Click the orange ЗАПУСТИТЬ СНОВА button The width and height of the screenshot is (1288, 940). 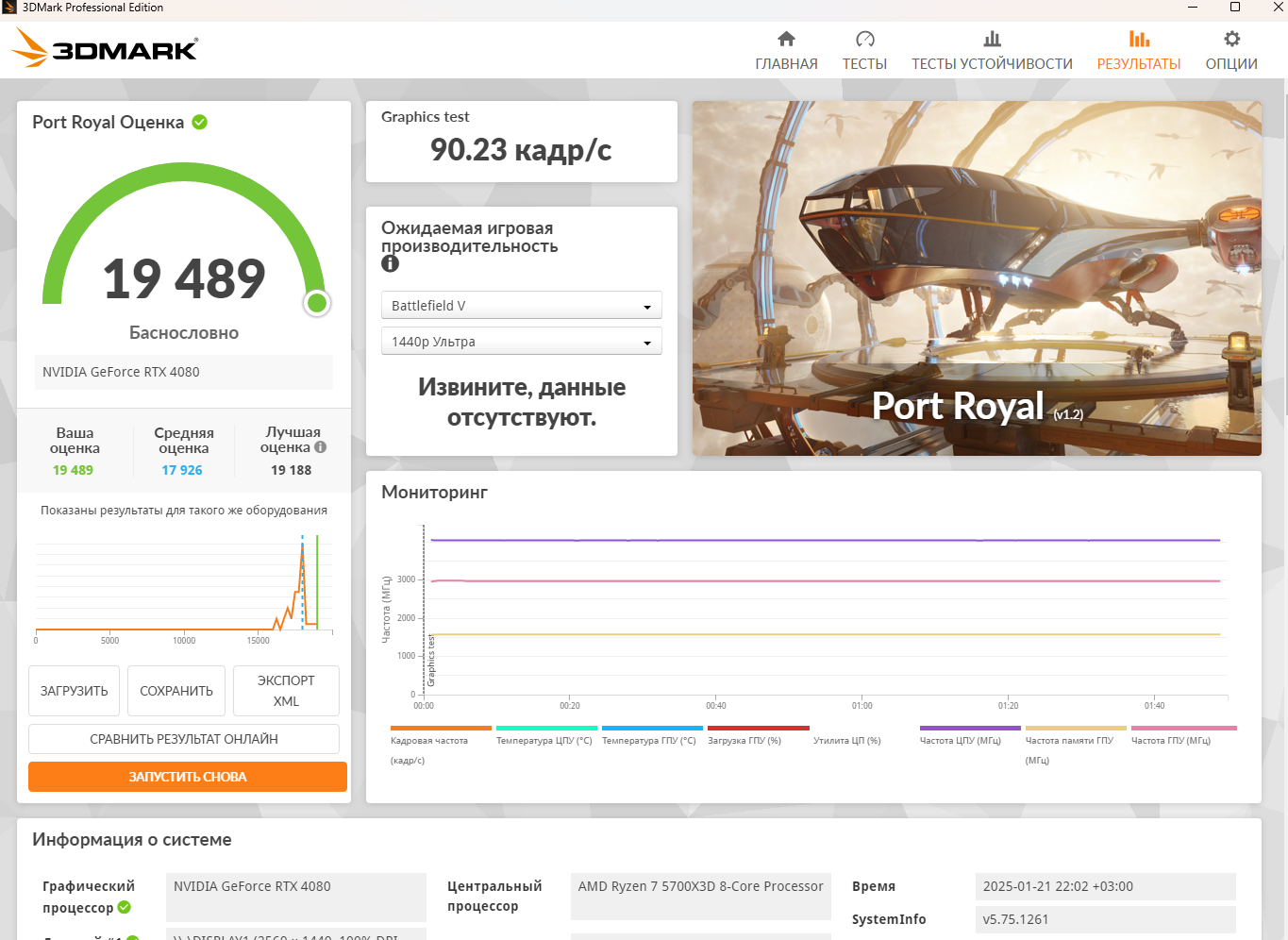pyautogui.click(x=188, y=777)
